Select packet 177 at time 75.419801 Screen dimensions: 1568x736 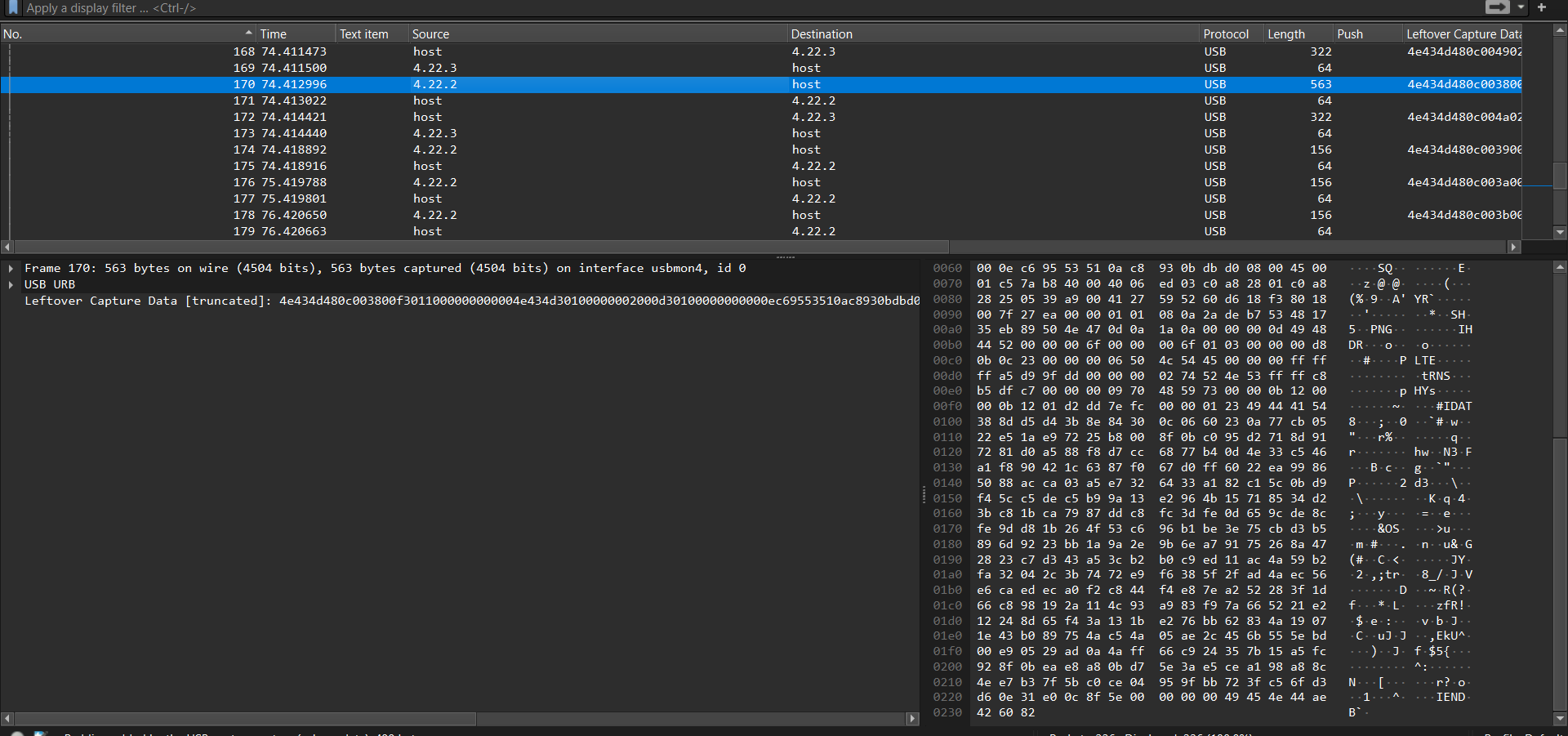tap(761, 198)
